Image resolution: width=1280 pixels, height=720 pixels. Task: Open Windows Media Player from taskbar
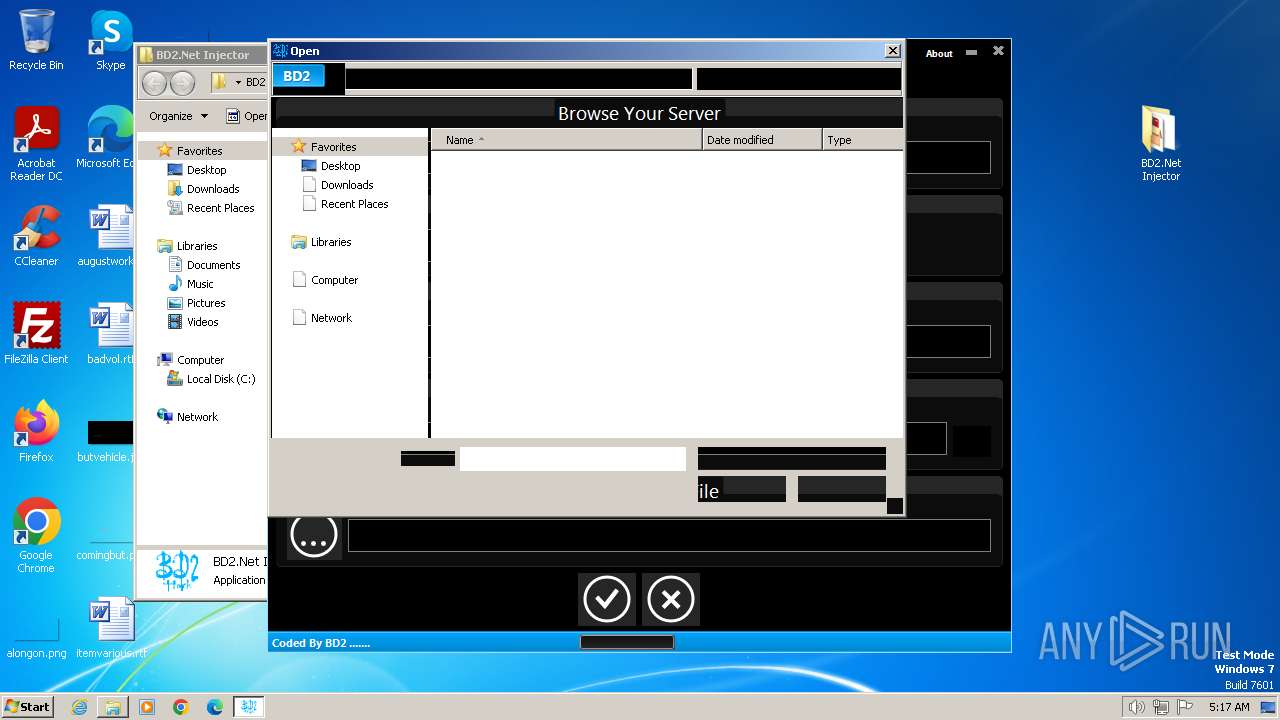(147, 707)
